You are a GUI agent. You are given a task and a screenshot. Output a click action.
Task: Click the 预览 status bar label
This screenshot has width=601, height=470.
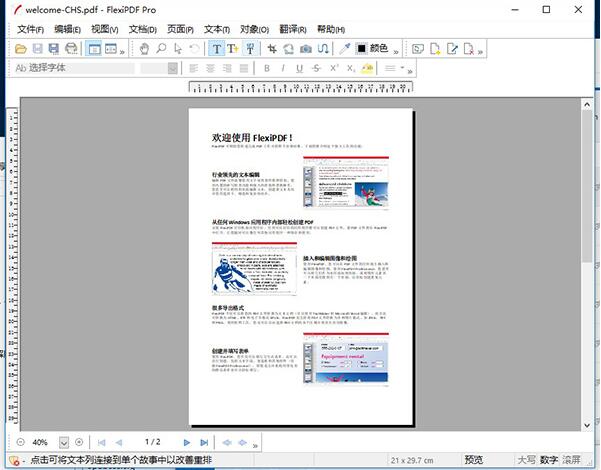(474, 459)
